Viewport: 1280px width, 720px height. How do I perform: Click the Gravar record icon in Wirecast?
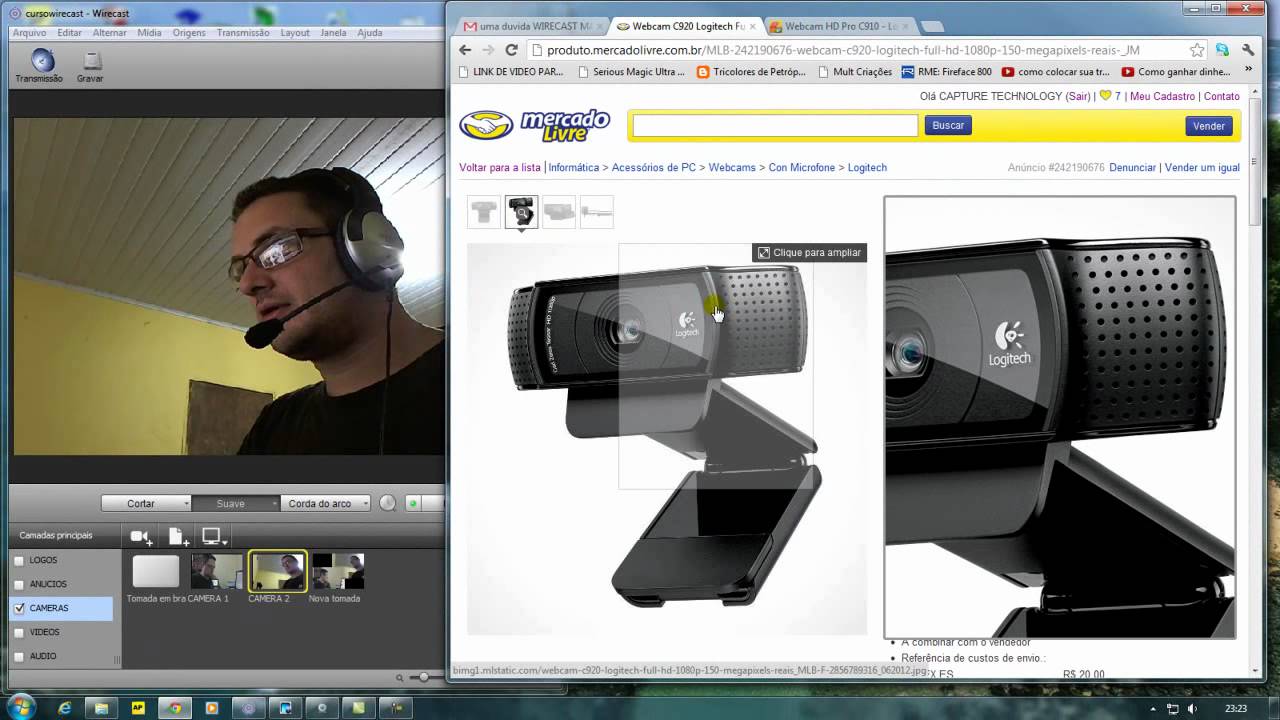[90, 67]
